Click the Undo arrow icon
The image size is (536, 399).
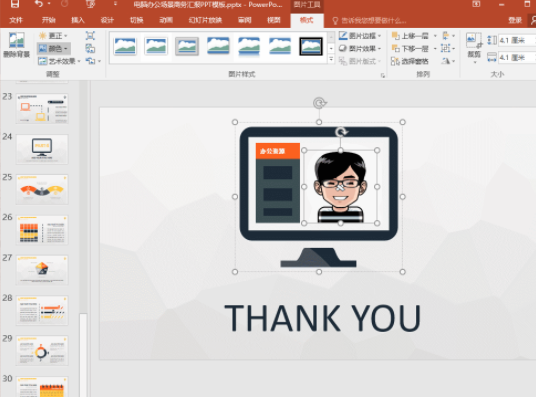coord(39,4)
